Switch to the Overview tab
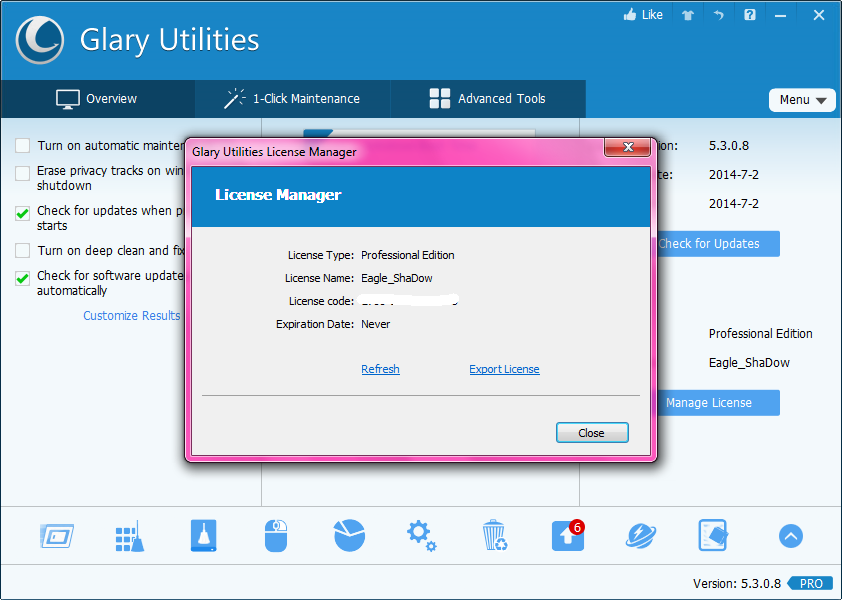Screen dimensions: 842x600 pyautogui.click(x=97, y=99)
